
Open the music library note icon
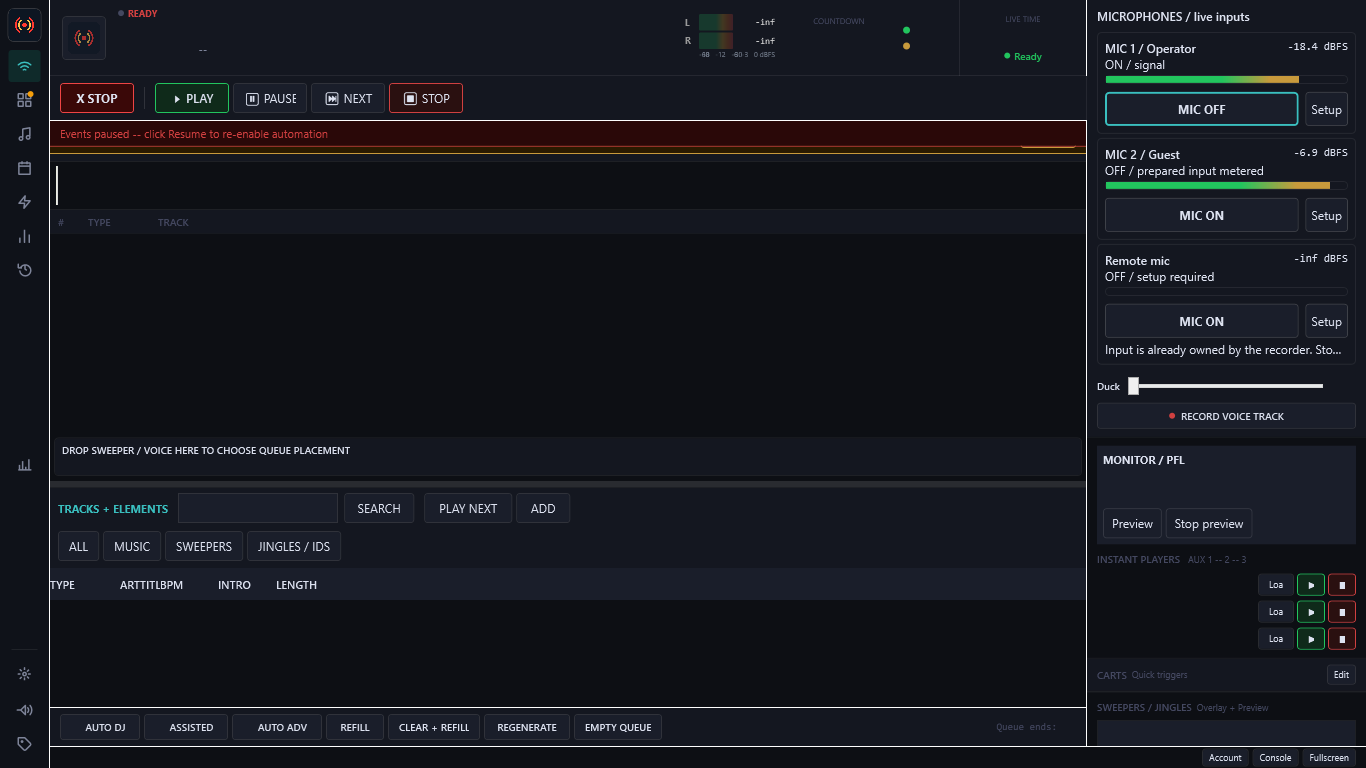tap(24, 134)
